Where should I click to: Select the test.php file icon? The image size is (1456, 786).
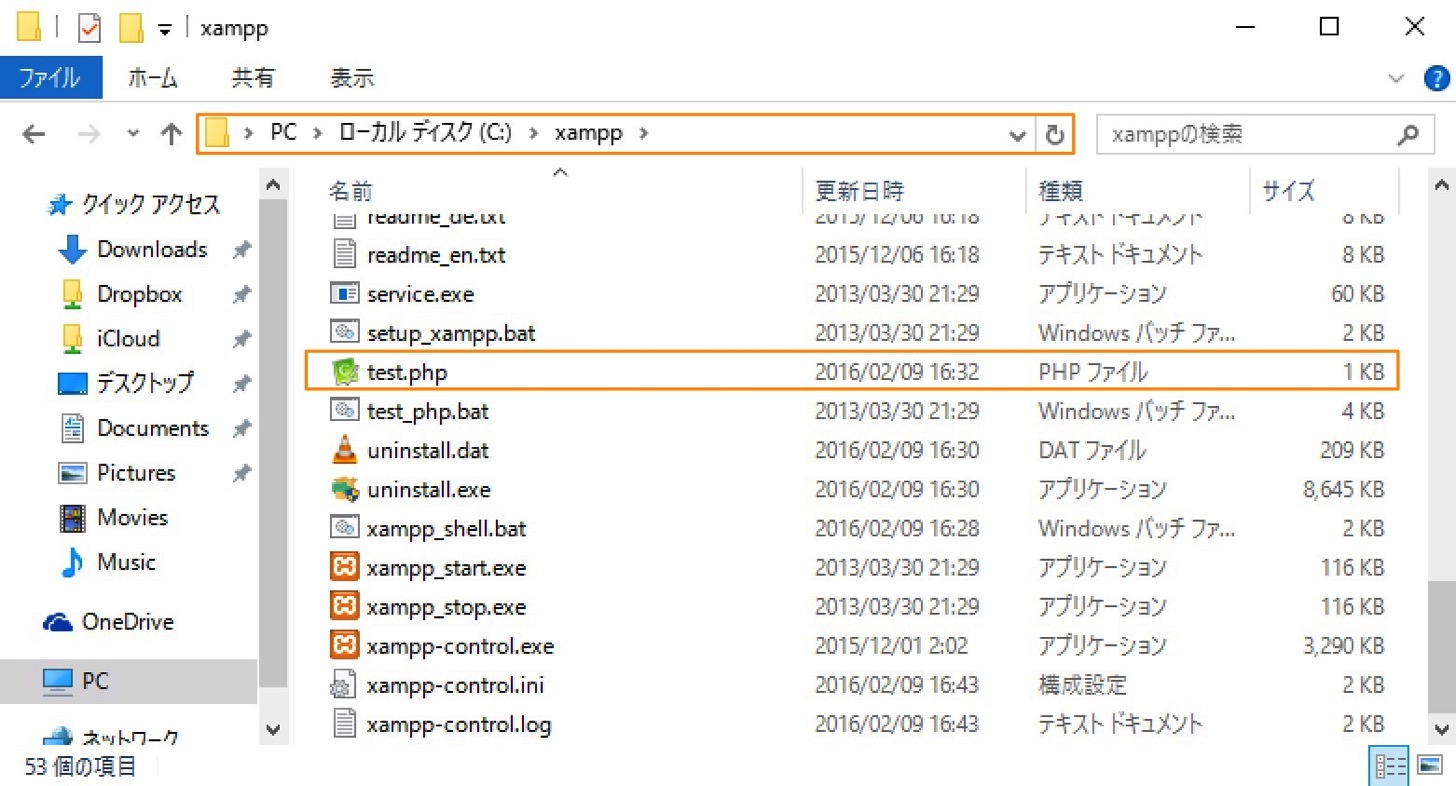(344, 372)
